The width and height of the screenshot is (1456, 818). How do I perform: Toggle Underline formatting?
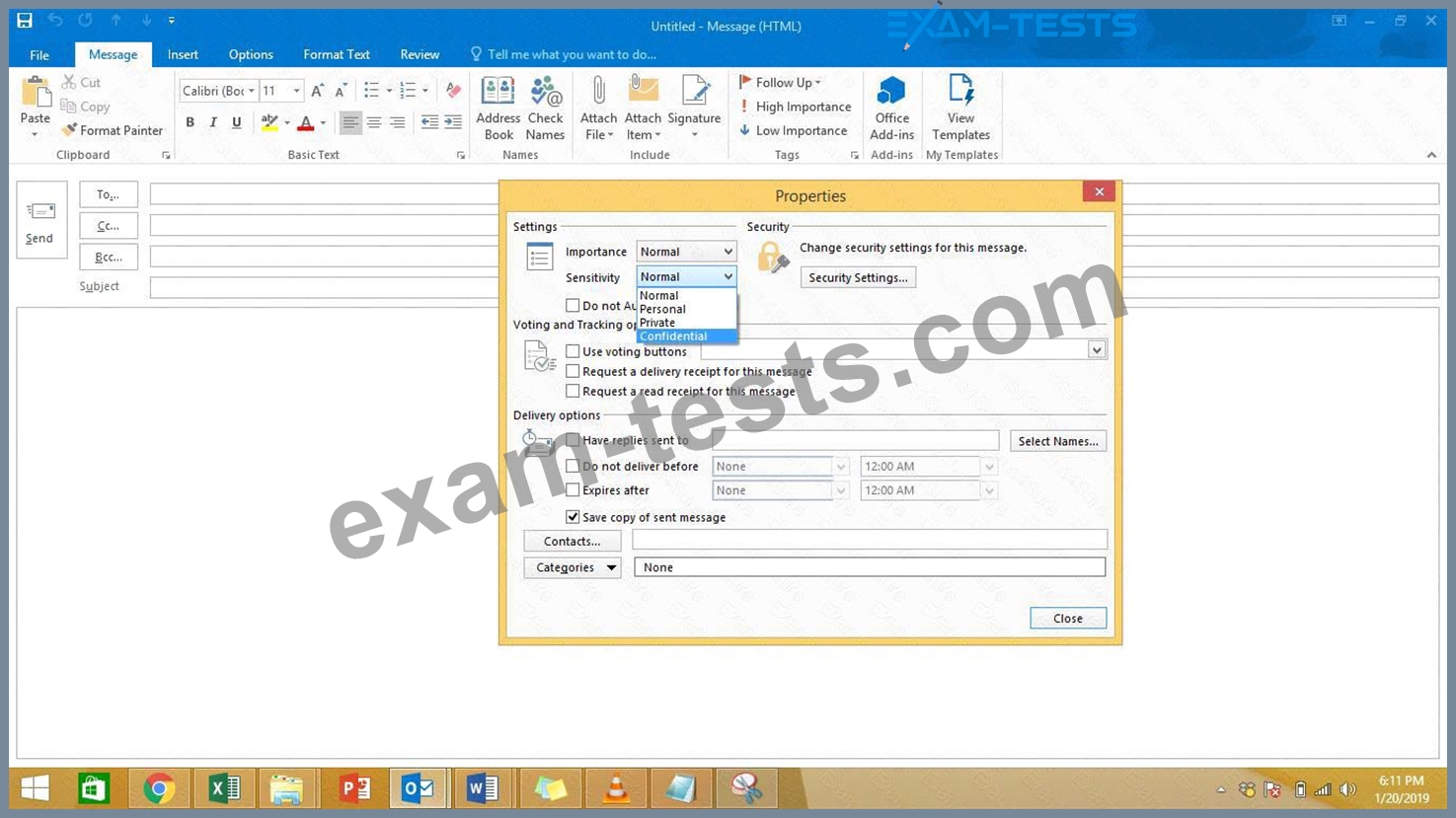236,122
